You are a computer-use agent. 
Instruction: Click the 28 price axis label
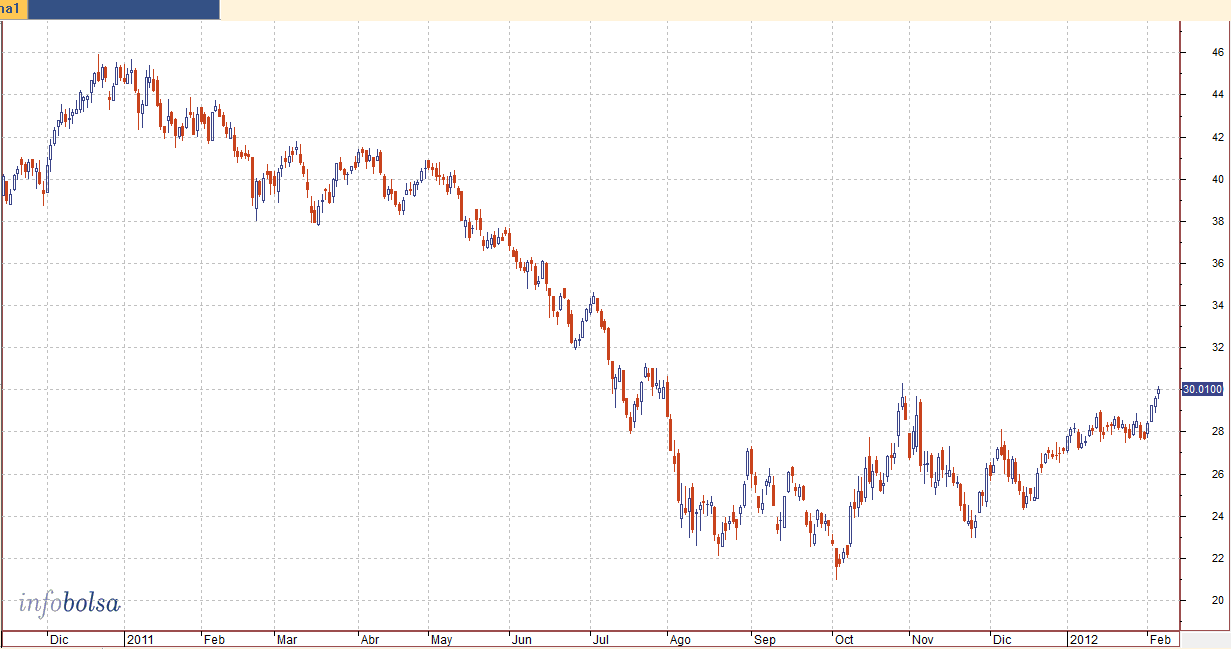[x=1219, y=432]
